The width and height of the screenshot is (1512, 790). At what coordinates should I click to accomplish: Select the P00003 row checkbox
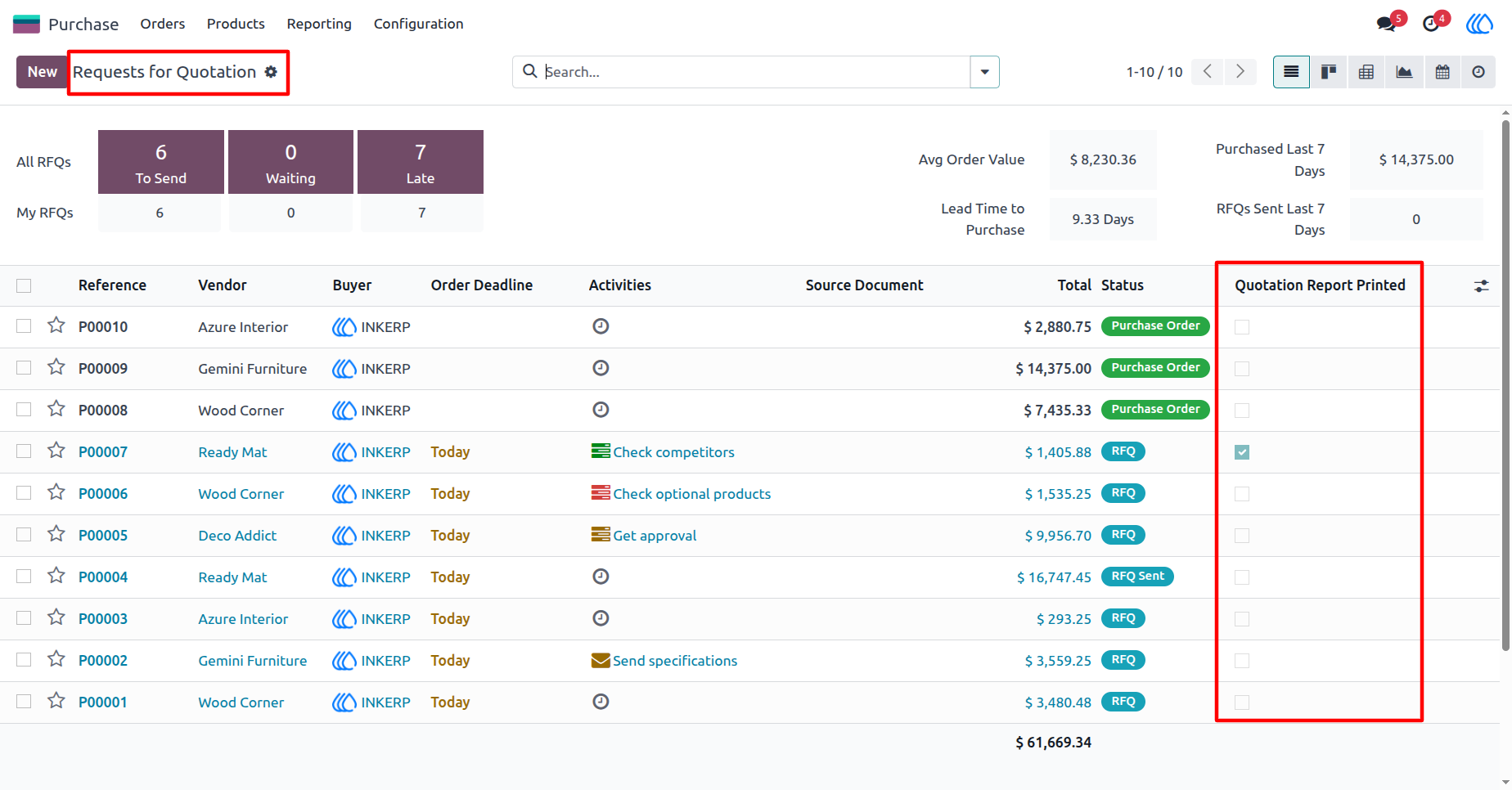point(24,618)
